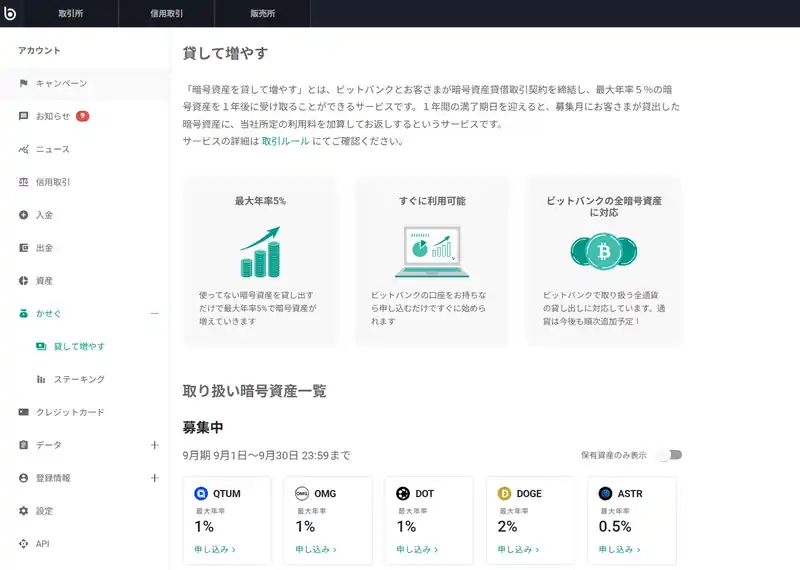Click the OMG coin icon
The image size is (800, 570).
(x=302, y=493)
